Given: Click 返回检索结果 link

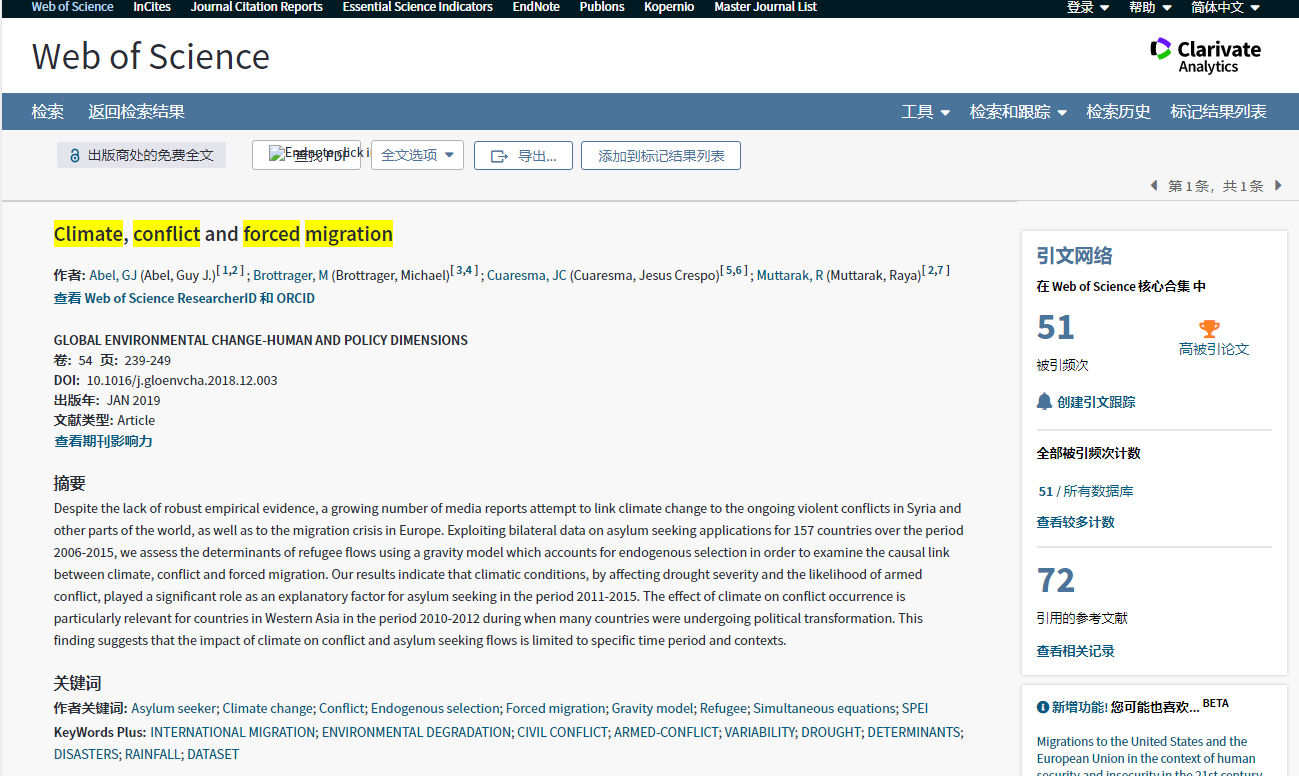Looking at the screenshot, I should pyautogui.click(x=136, y=112).
